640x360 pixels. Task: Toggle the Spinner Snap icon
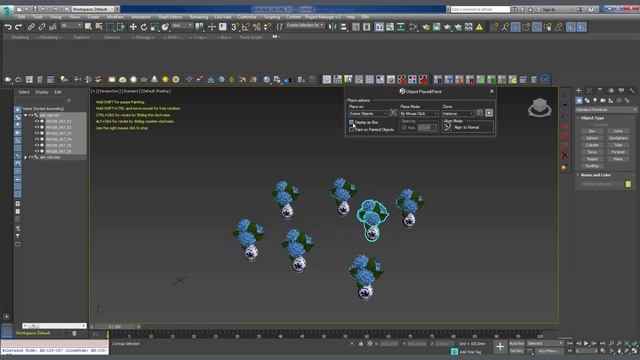pos(267,27)
